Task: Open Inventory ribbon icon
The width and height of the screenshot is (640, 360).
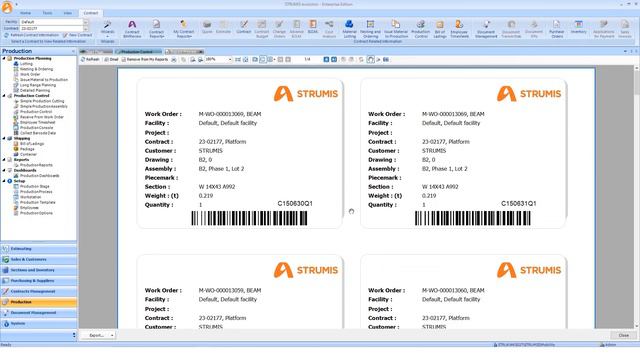Action: coord(578,27)
